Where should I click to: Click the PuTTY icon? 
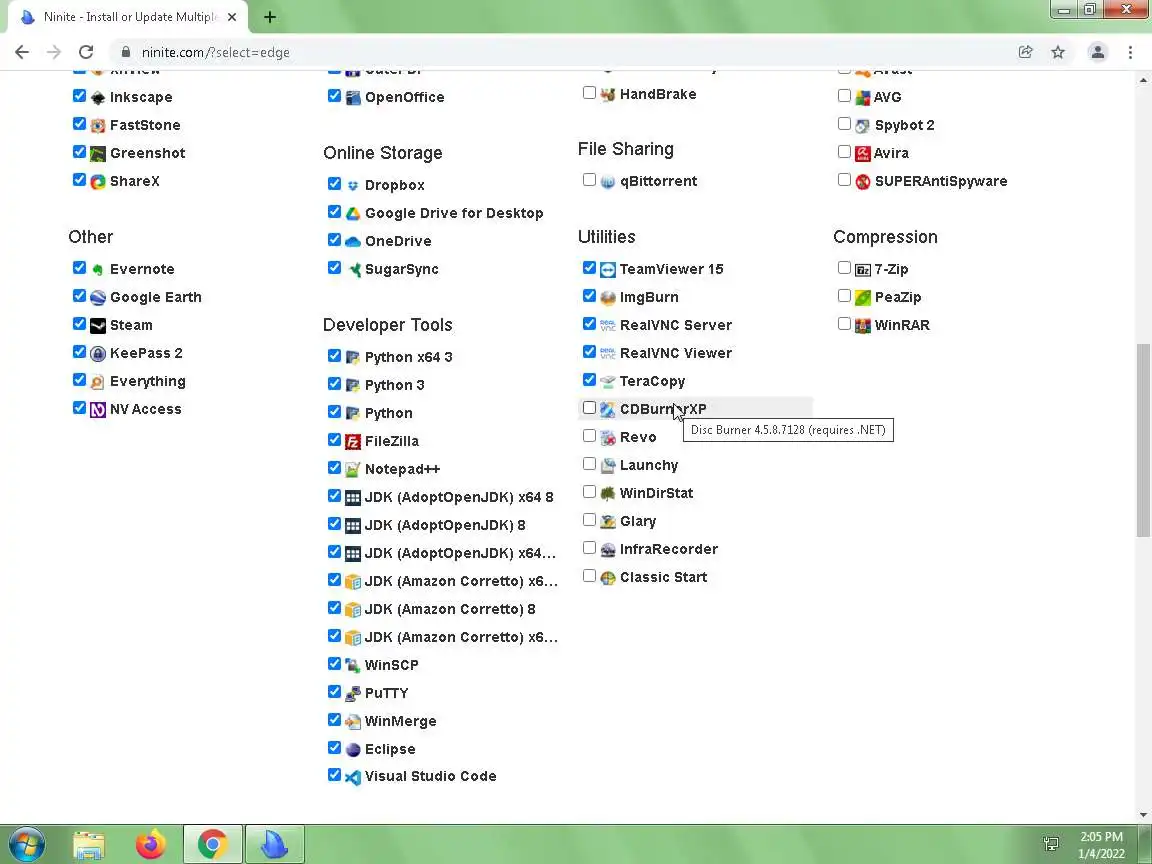(353, 694)
